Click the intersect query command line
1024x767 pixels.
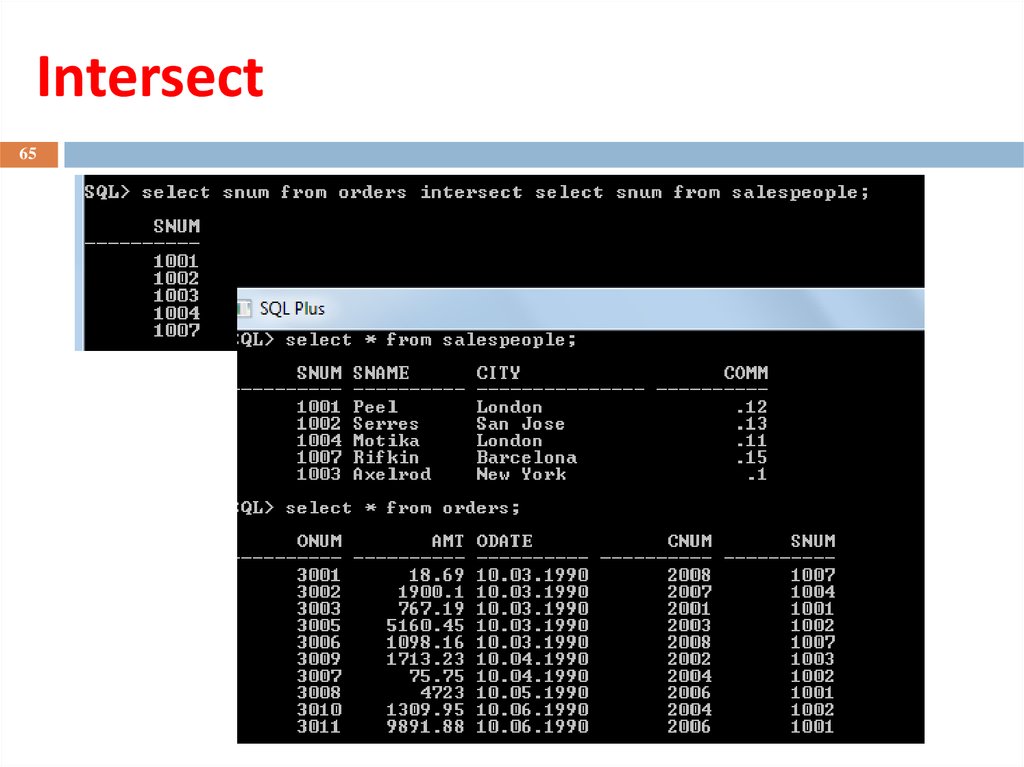point(477,192)
